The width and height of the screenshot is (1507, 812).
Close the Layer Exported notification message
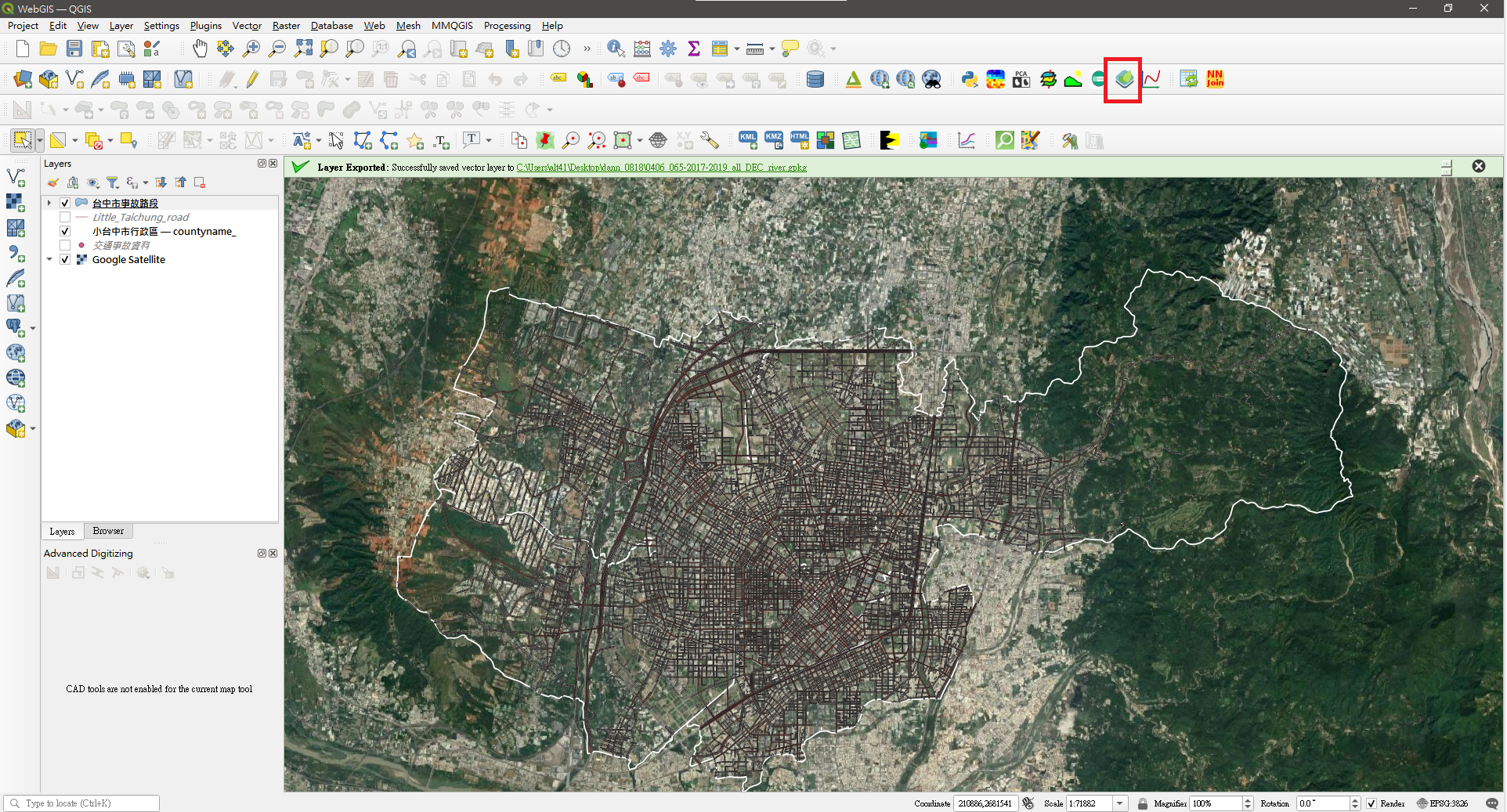1479,166
